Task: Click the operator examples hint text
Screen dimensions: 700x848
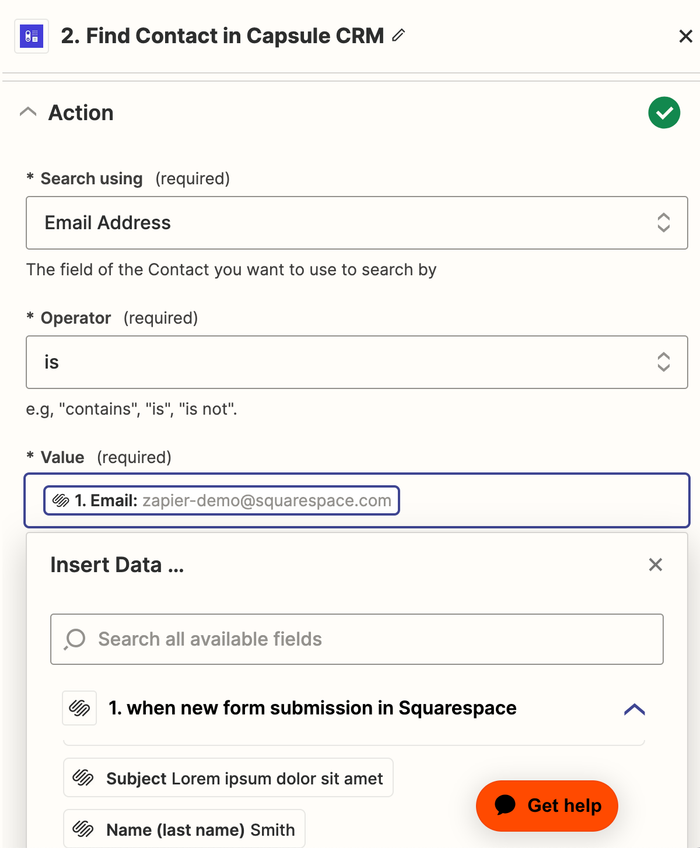Action: coord(131,409)
